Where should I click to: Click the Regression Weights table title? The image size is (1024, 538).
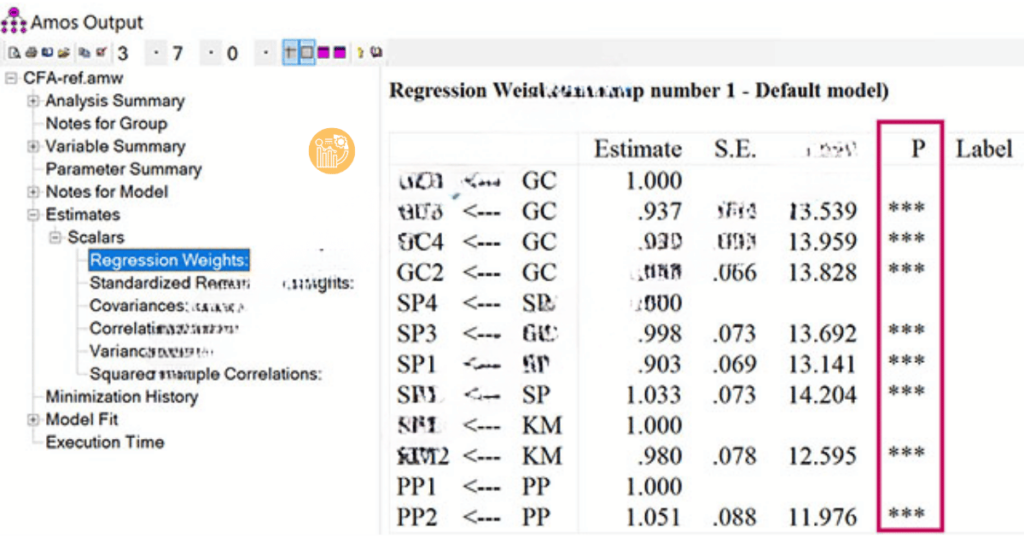click(639, 90)
